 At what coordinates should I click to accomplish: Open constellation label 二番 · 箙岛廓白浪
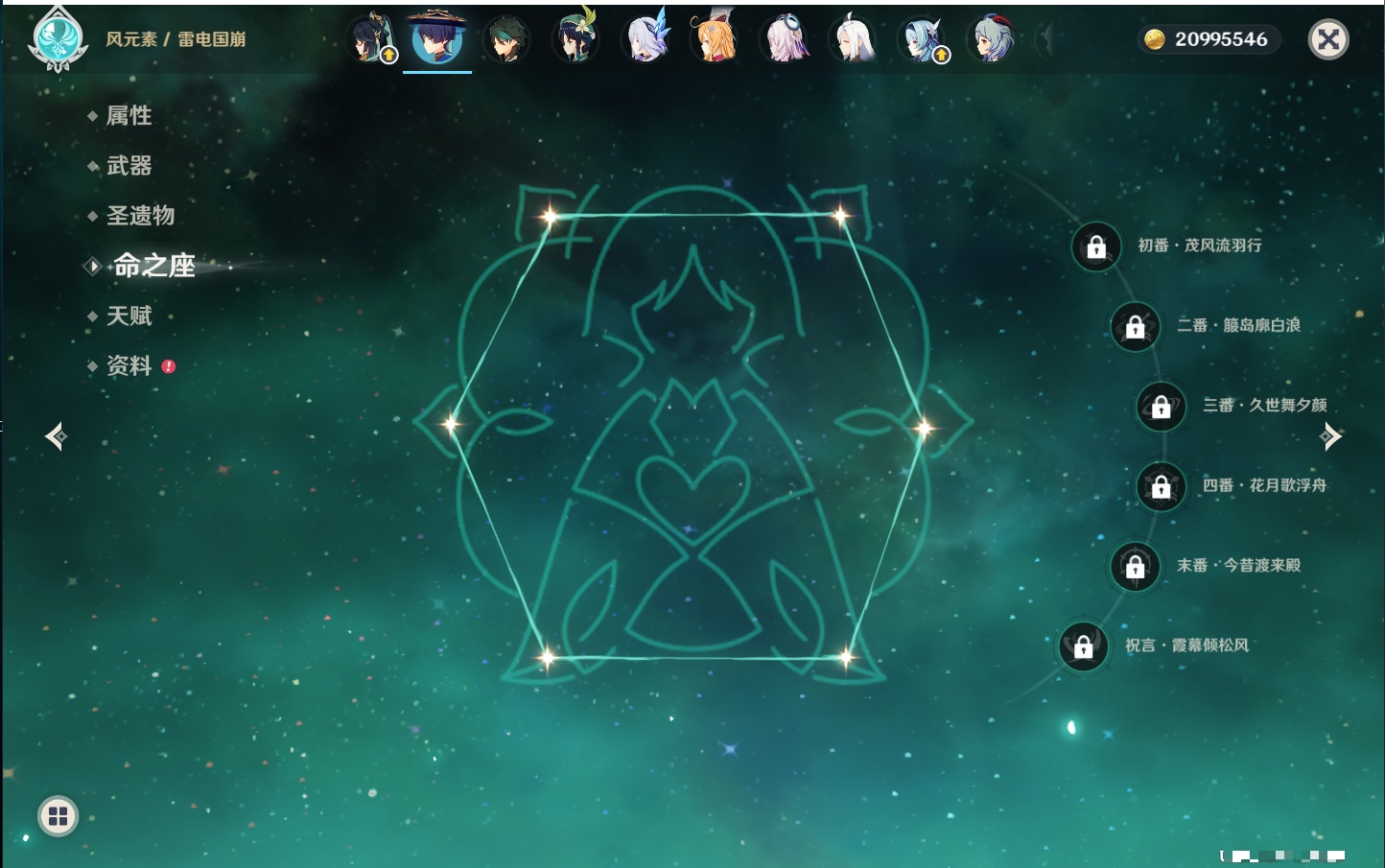(1239, 325)
